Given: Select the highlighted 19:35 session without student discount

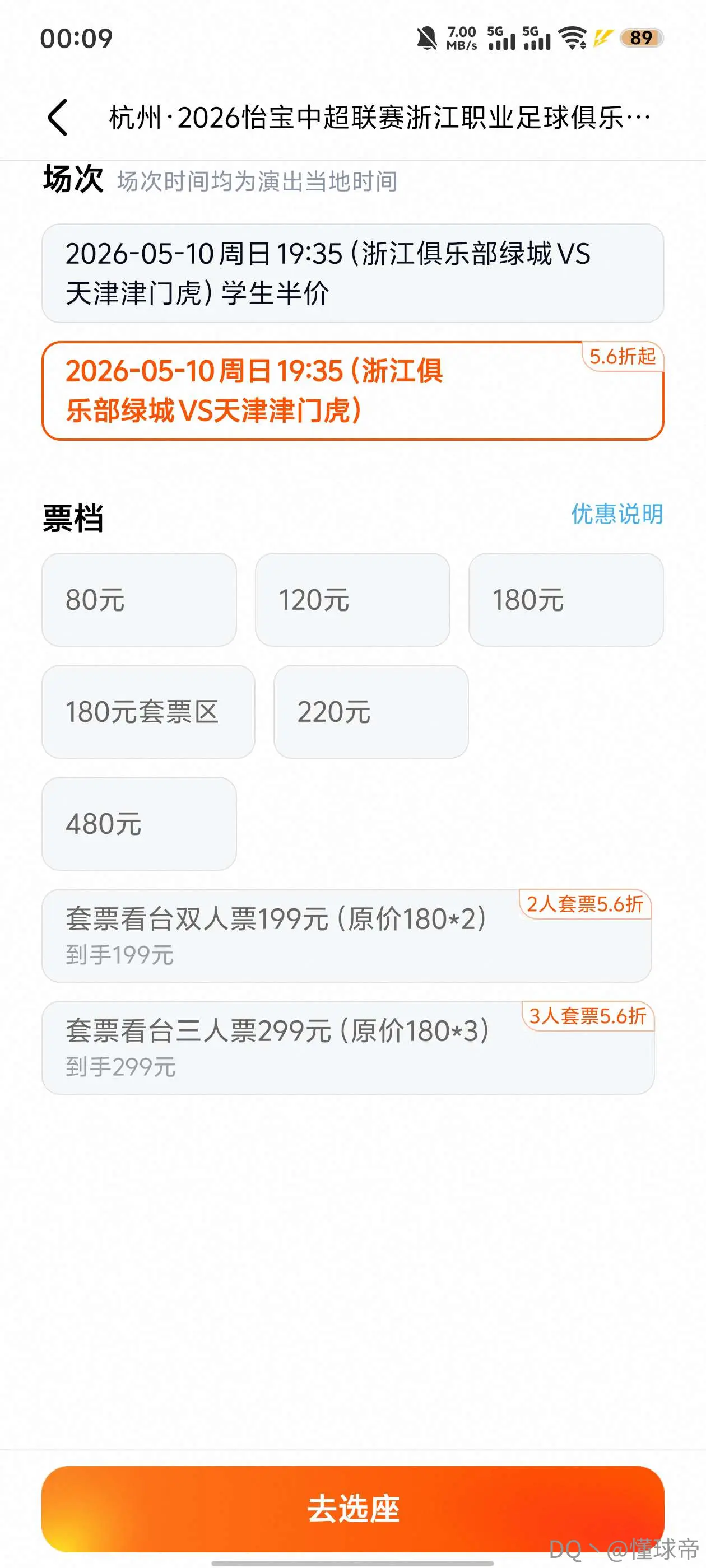Looking at the screenshot, I should coord(352,391).
